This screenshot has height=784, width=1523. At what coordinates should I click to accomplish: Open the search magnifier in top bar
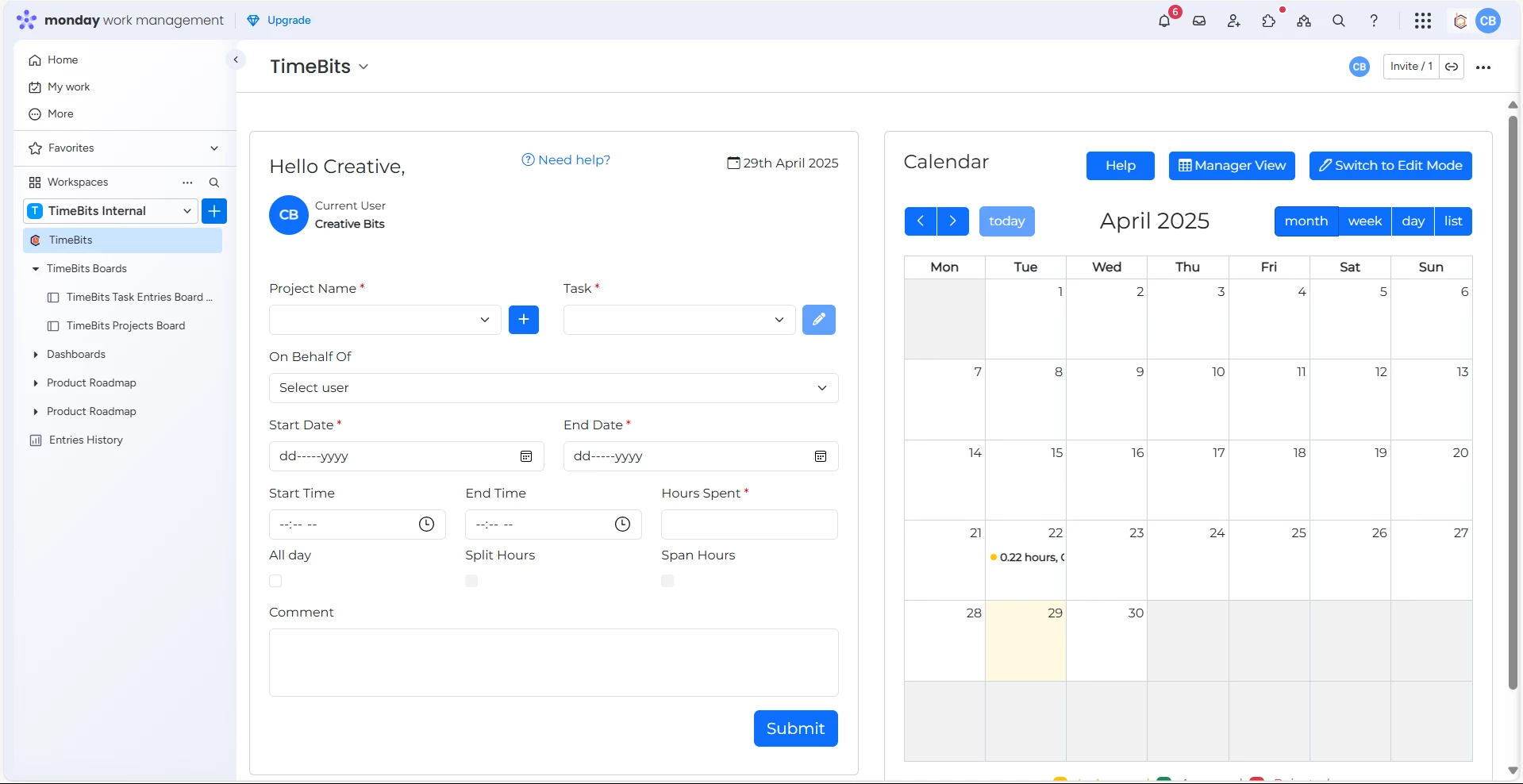(1339, 21)
